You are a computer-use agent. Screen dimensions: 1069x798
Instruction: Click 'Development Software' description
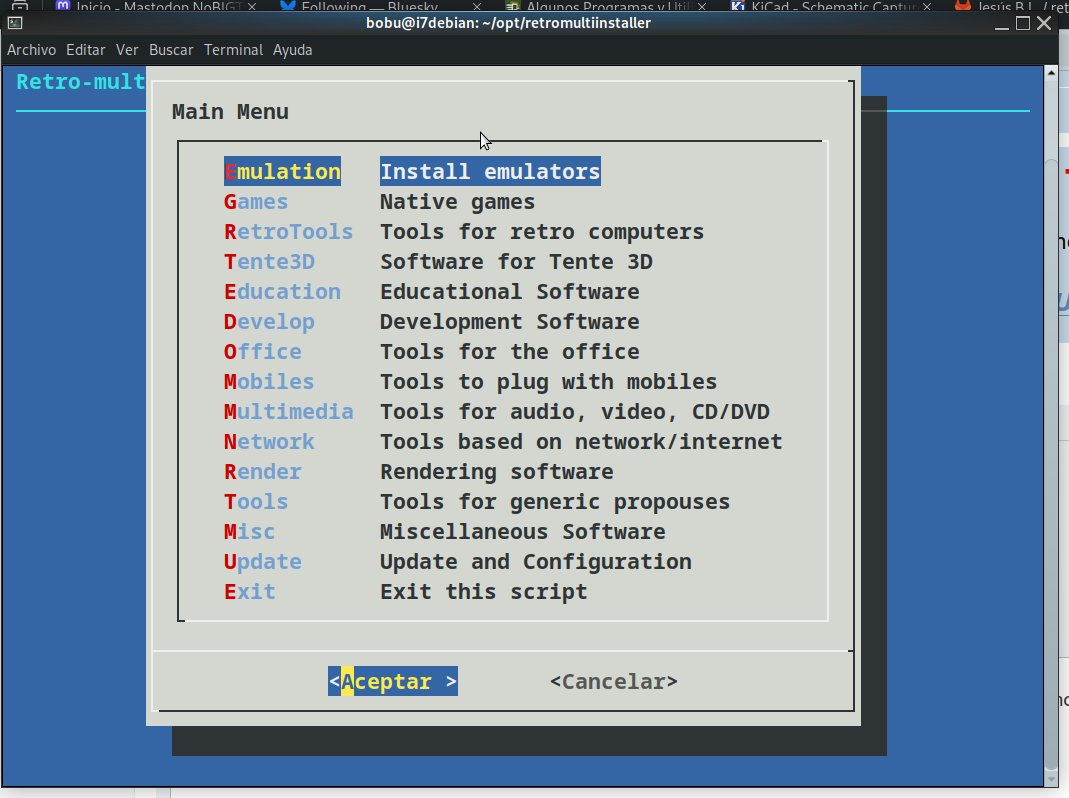510,322
